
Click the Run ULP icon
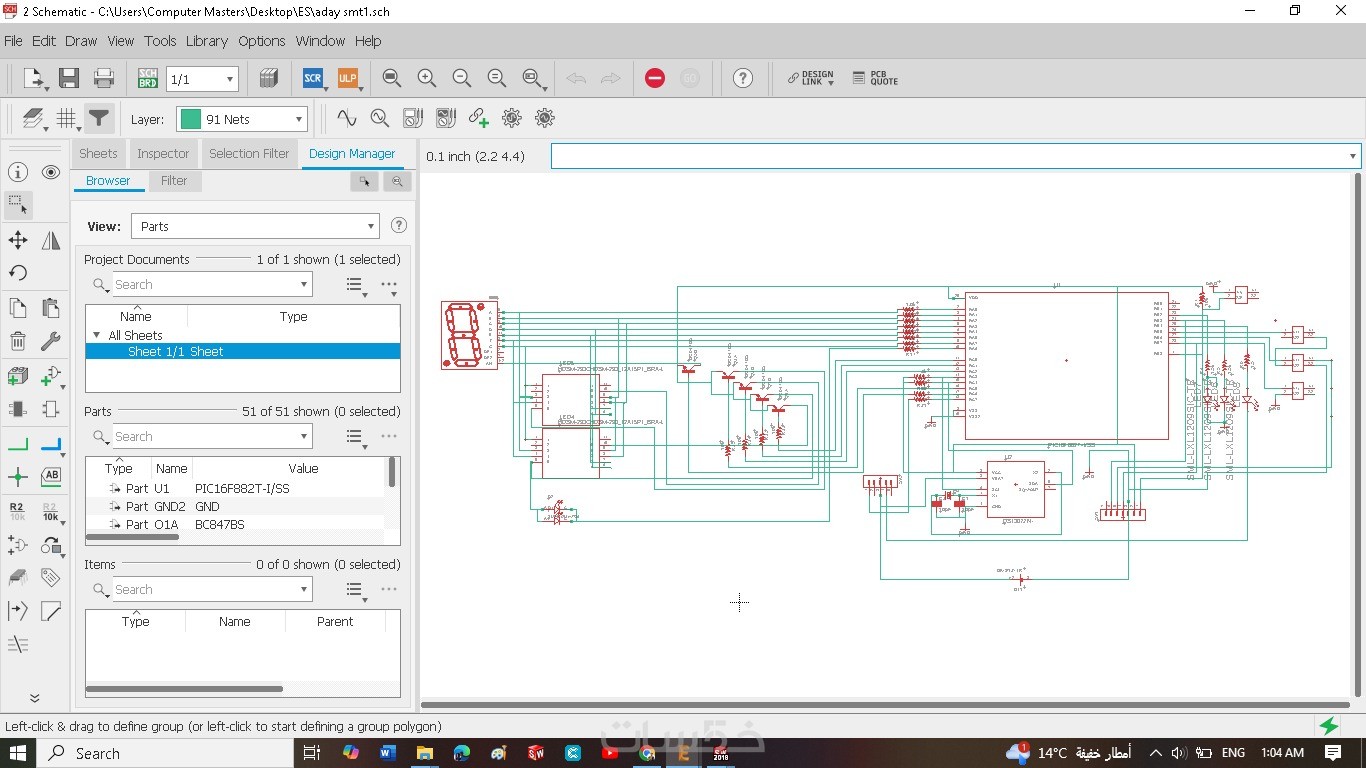[347, 78]
